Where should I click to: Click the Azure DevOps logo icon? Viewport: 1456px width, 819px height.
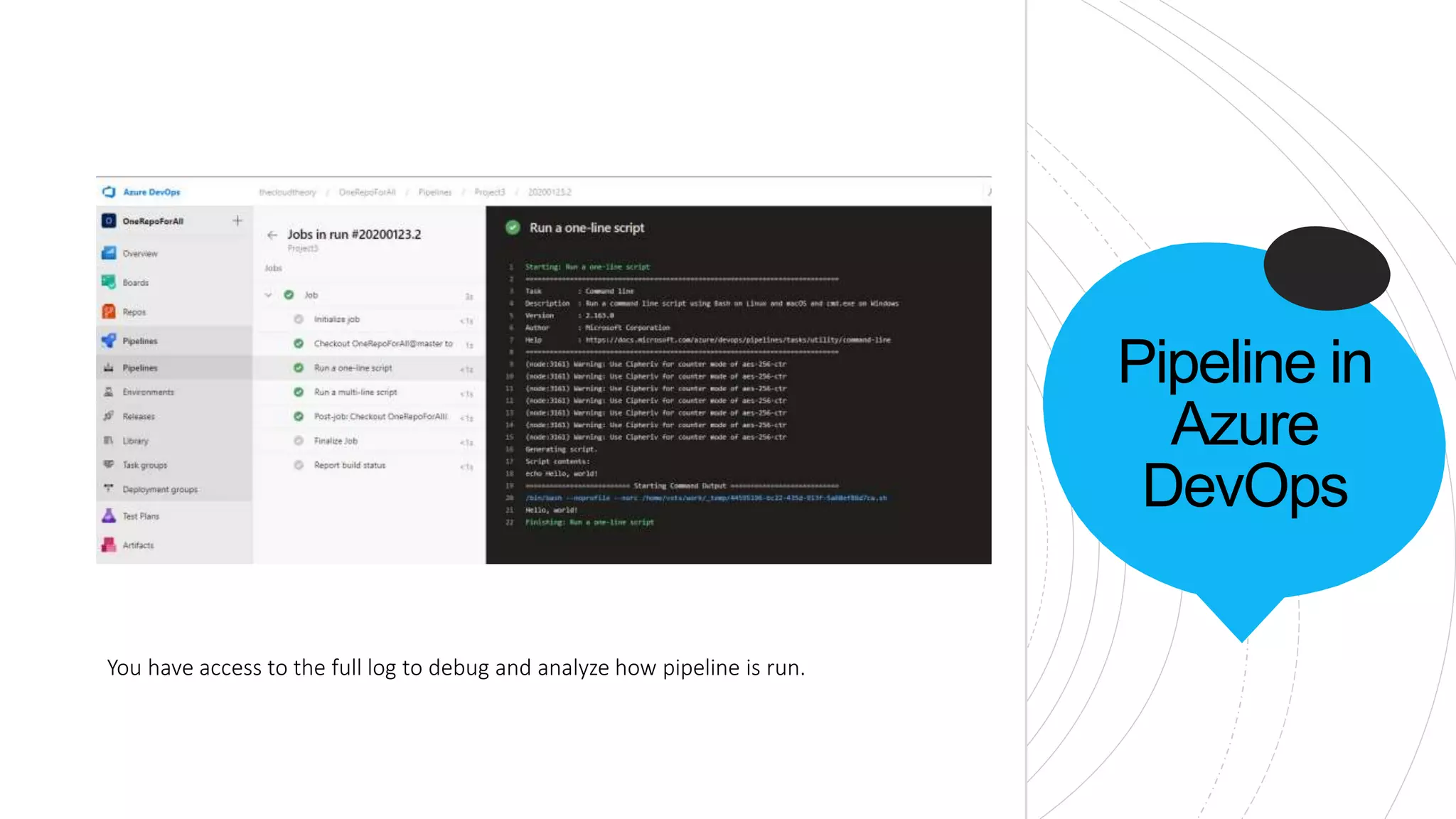coord(109,192)
